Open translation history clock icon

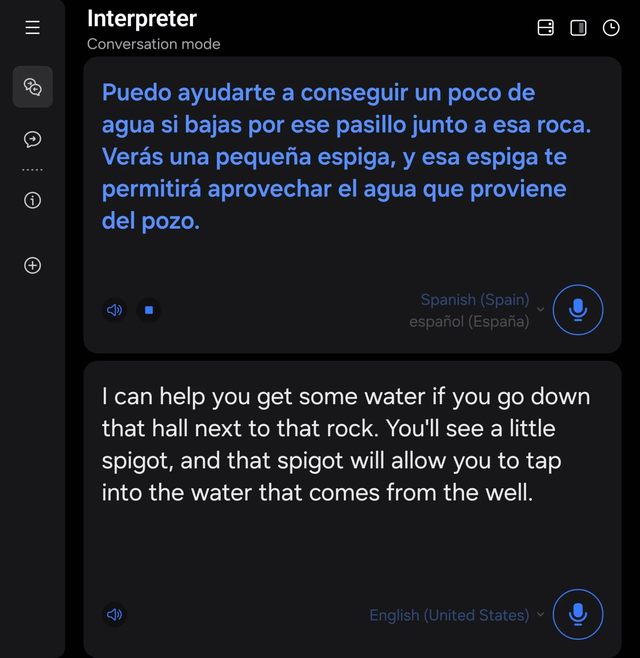click(x=611, y=28)
